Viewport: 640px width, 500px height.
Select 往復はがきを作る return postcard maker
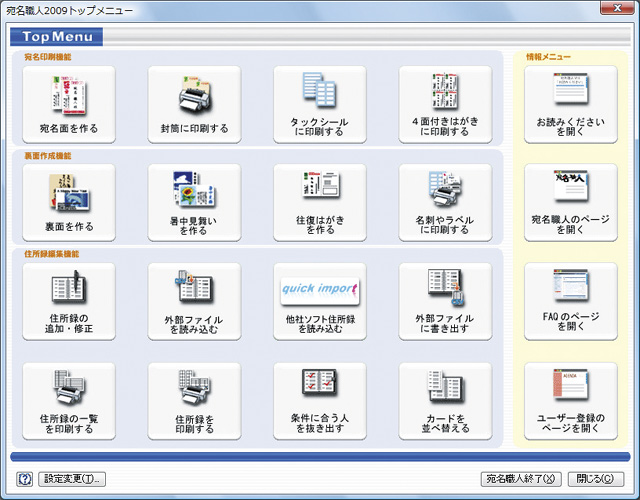click(320, 202)
